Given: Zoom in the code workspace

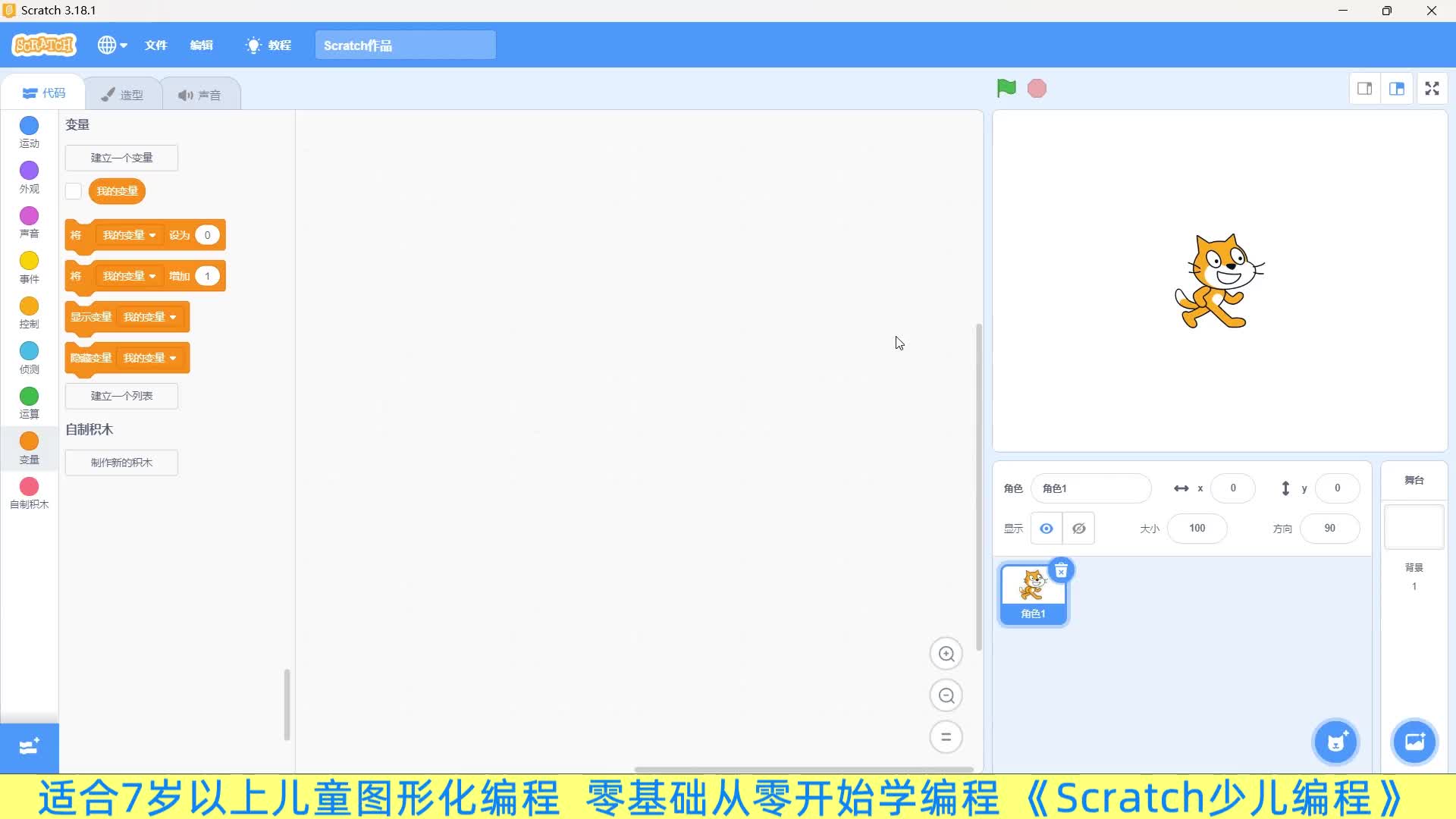Looking at the screenshot, I should tap(946, 654).
